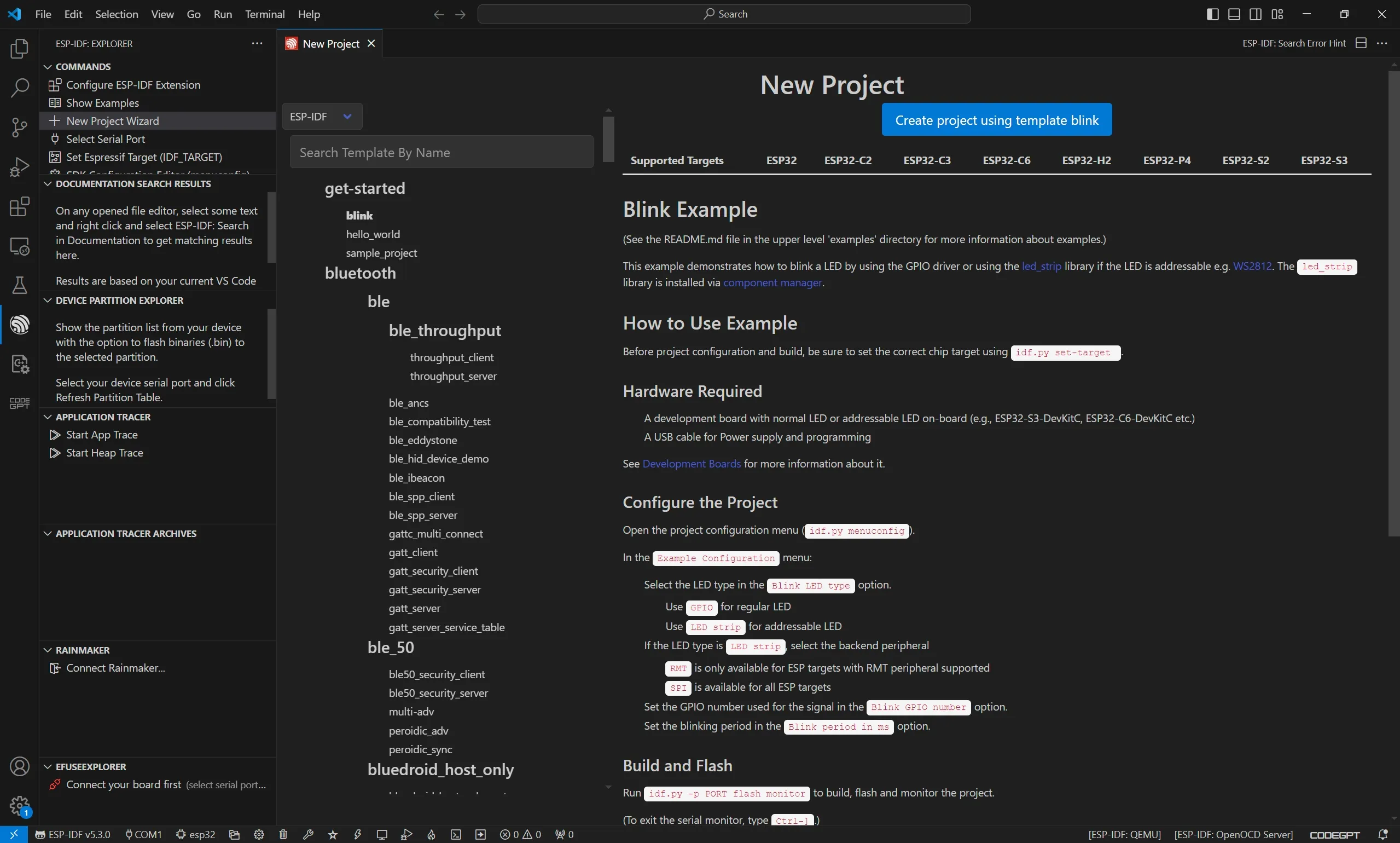
Task: Open the Source Control view
Action: pyautogui.click(x=19, y=127)
